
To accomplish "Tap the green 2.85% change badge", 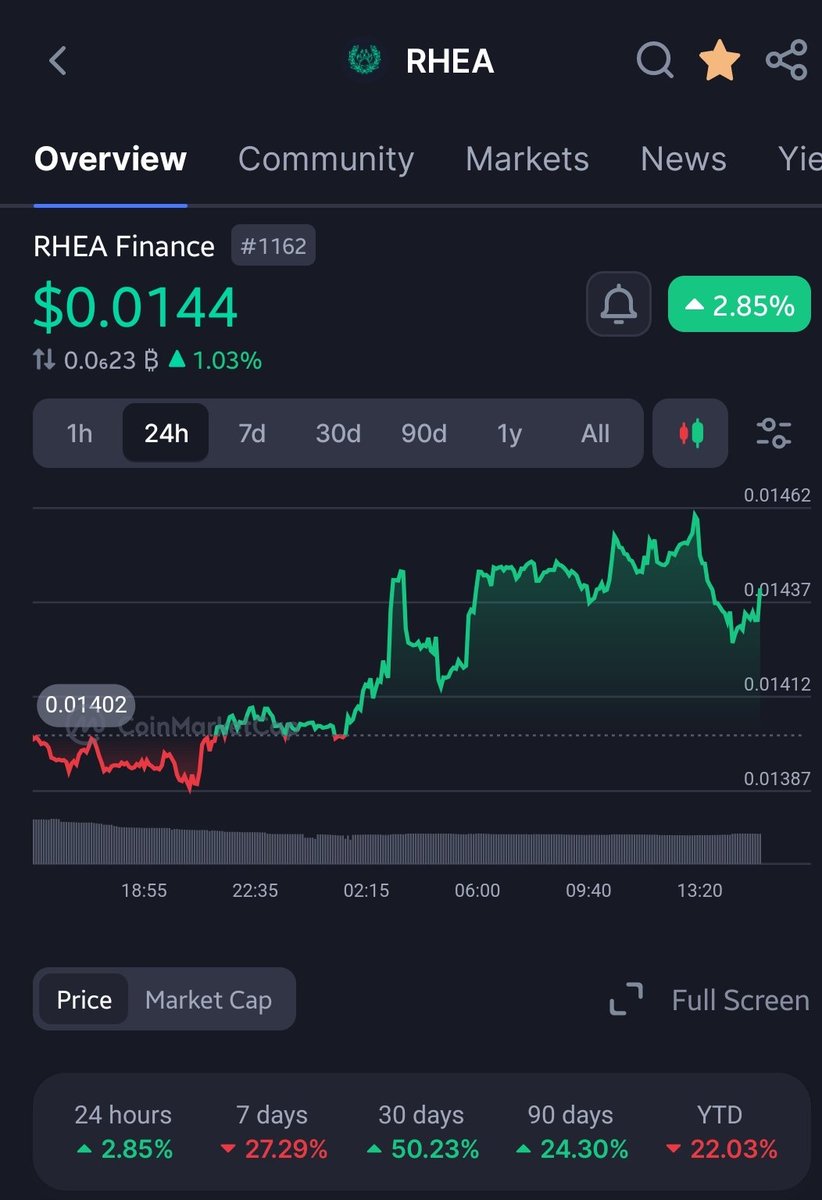I will point(739,304).
